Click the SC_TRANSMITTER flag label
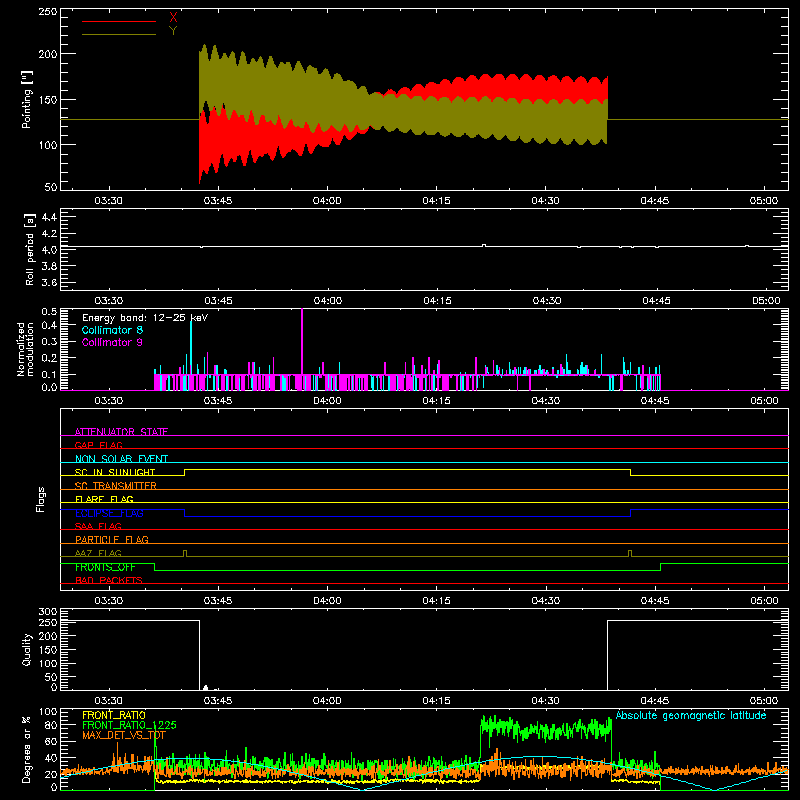This screenshot has width=800, height=800. (x=116, y=486)
